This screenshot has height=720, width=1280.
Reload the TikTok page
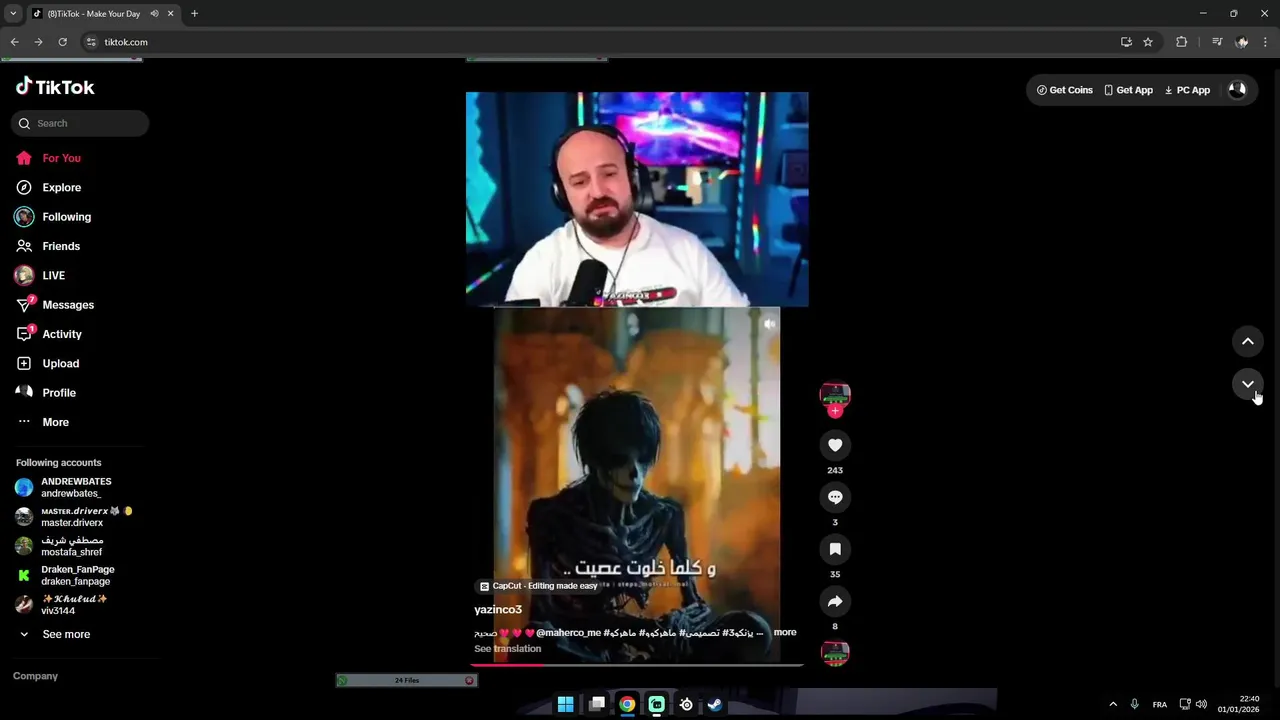click(x=62, y=42)
